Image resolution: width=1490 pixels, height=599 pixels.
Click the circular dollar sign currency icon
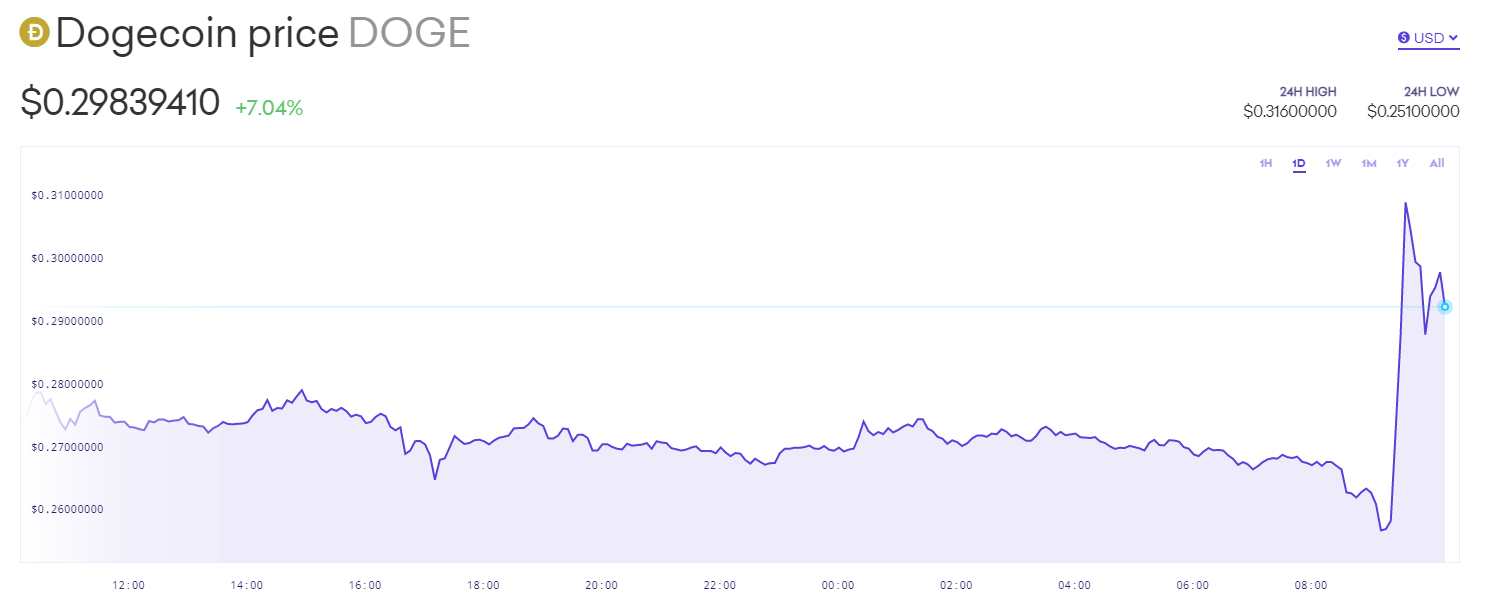[x=1405, y=36]
